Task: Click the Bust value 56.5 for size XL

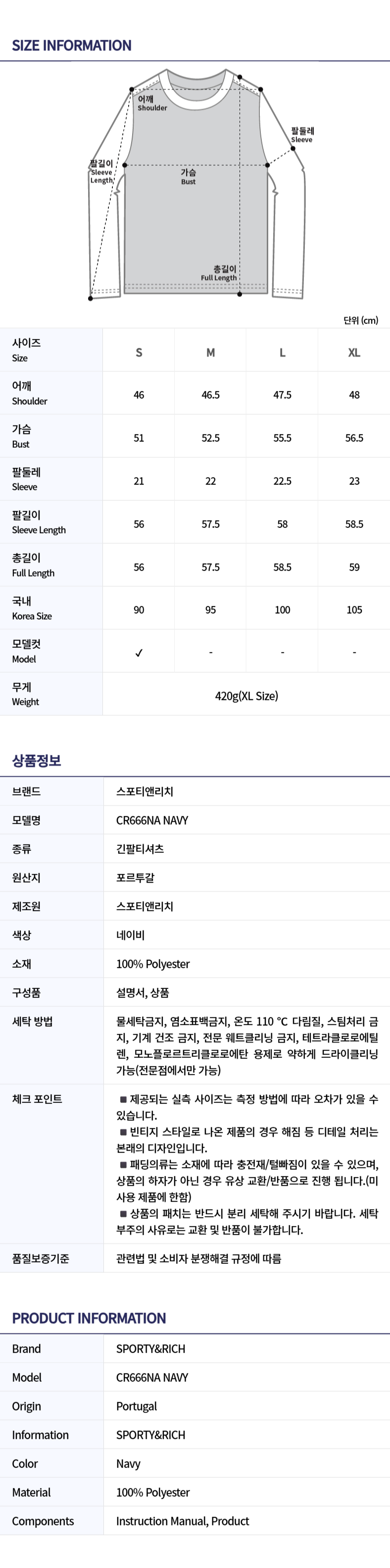Action: click(x=354, y=438)
